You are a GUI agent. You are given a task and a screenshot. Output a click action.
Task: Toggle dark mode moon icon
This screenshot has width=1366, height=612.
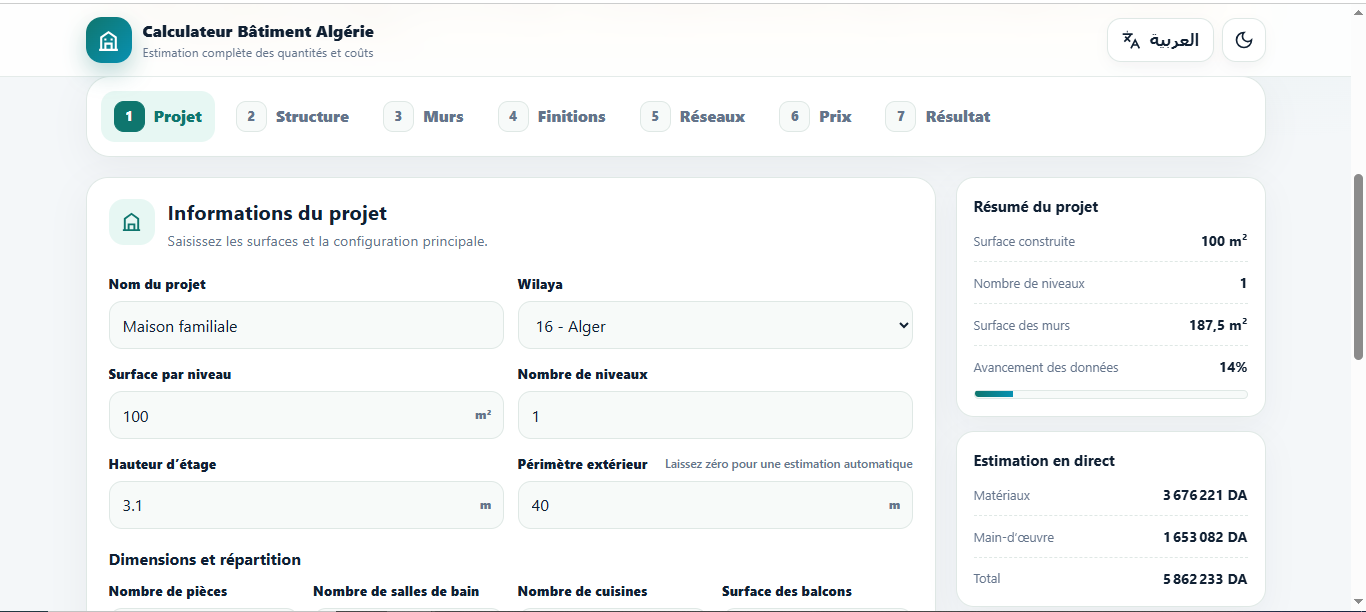point(1244,40)
